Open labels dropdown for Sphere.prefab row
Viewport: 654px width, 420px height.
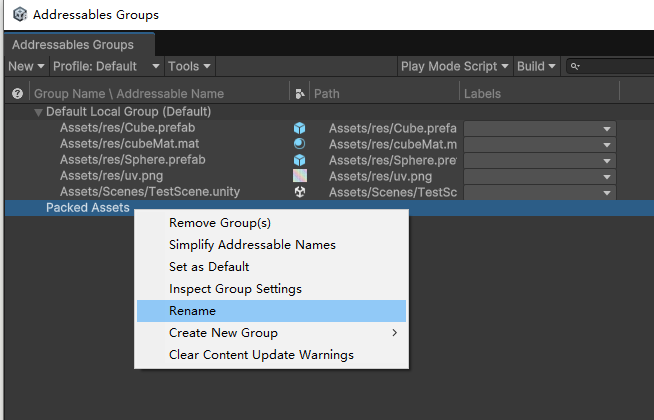tap(540, 160)
